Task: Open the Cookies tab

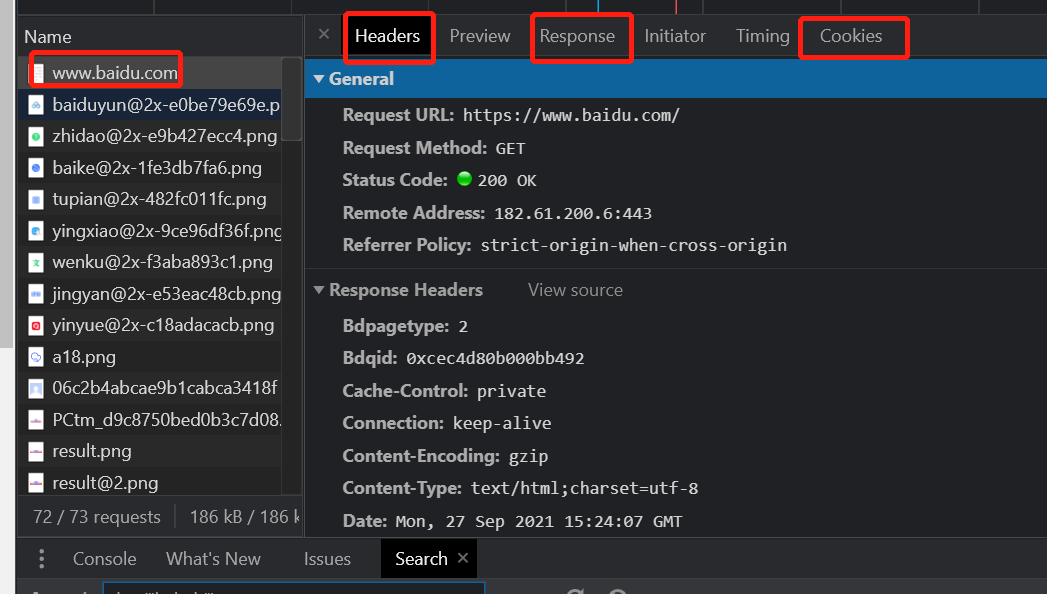Action: [851, 36]
